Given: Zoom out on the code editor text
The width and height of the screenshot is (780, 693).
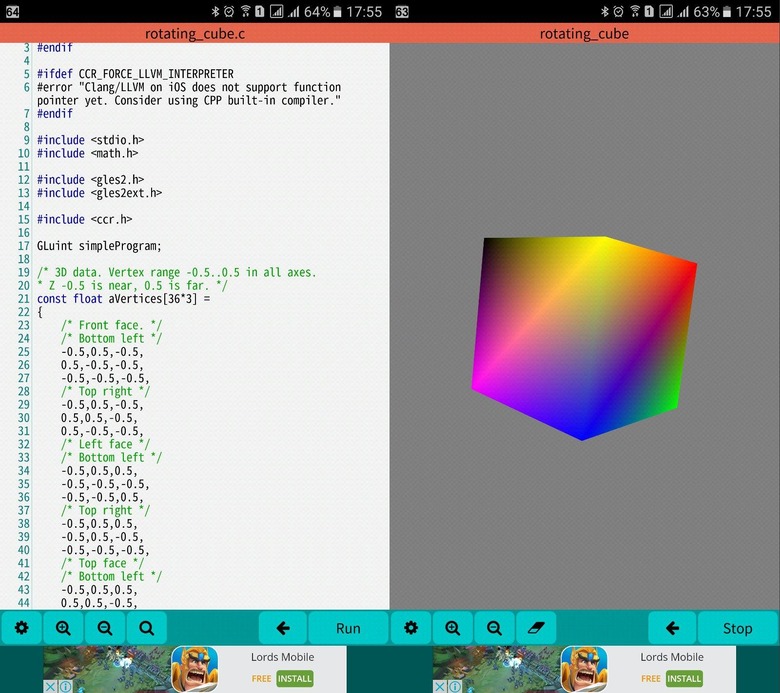Looking at the screenshot, I should pyautogui.click(x=105, y=628).
